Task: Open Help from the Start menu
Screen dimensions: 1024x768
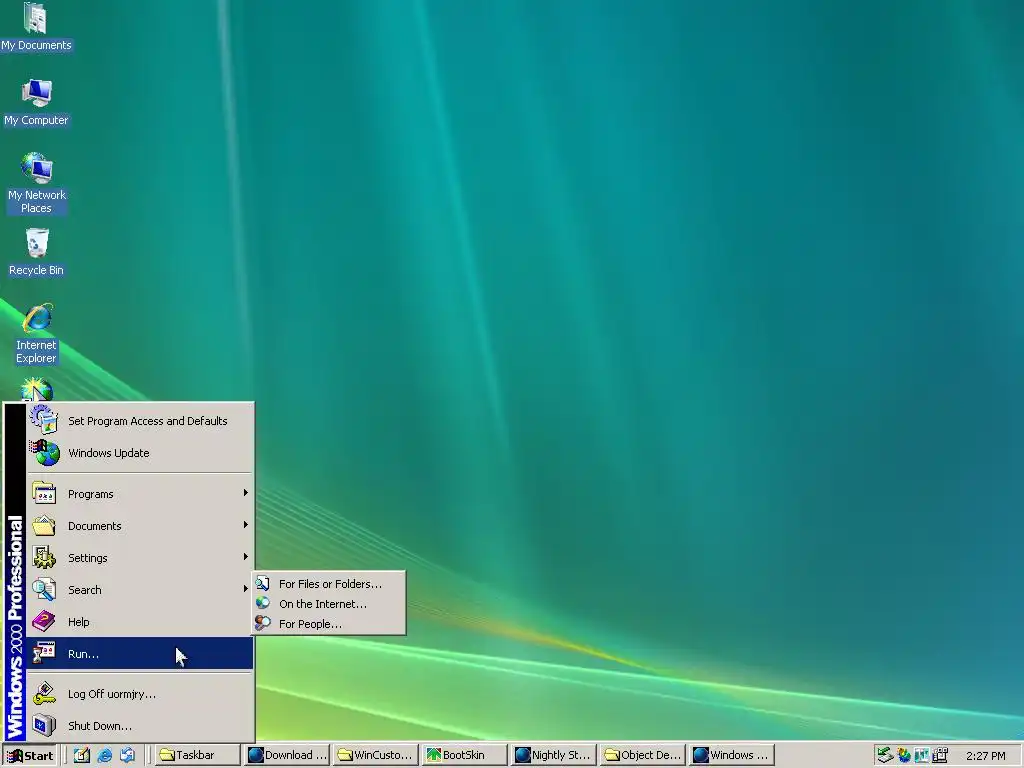Action: click(140, 622)
